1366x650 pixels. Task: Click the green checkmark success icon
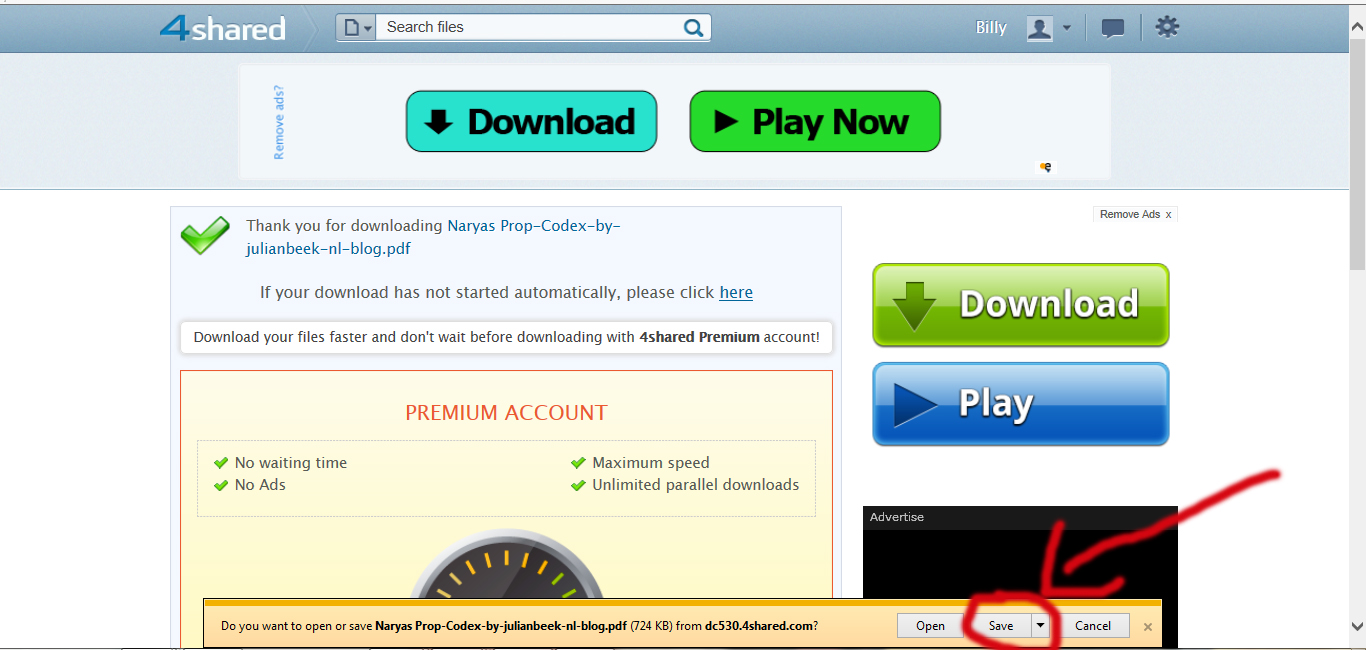[x=205, y=236]
